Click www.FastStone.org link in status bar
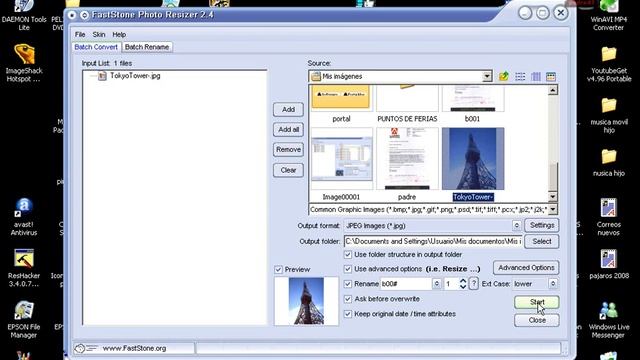 pyautogui.click(x=134, y=348)
